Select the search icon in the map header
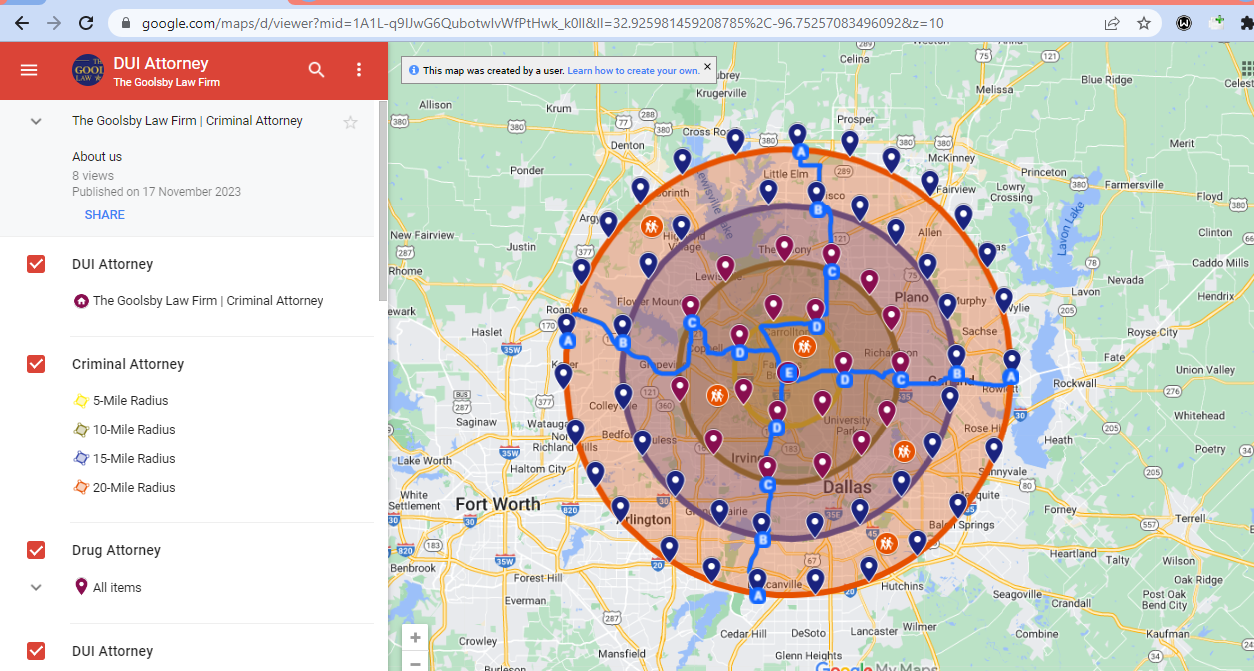 pos(316,70)
